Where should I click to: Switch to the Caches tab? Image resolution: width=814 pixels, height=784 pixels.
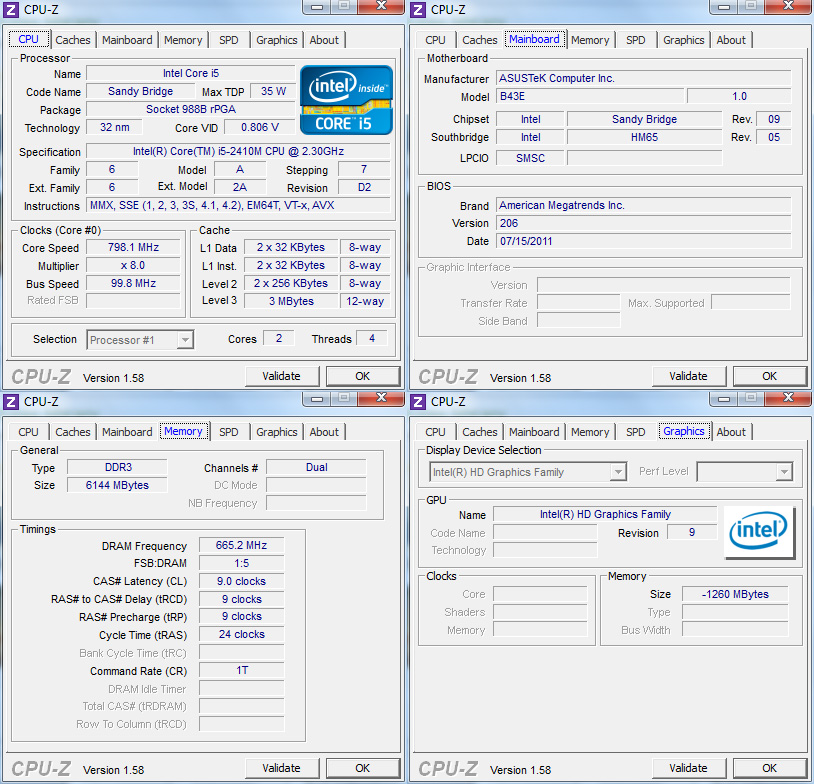point(73,39)
